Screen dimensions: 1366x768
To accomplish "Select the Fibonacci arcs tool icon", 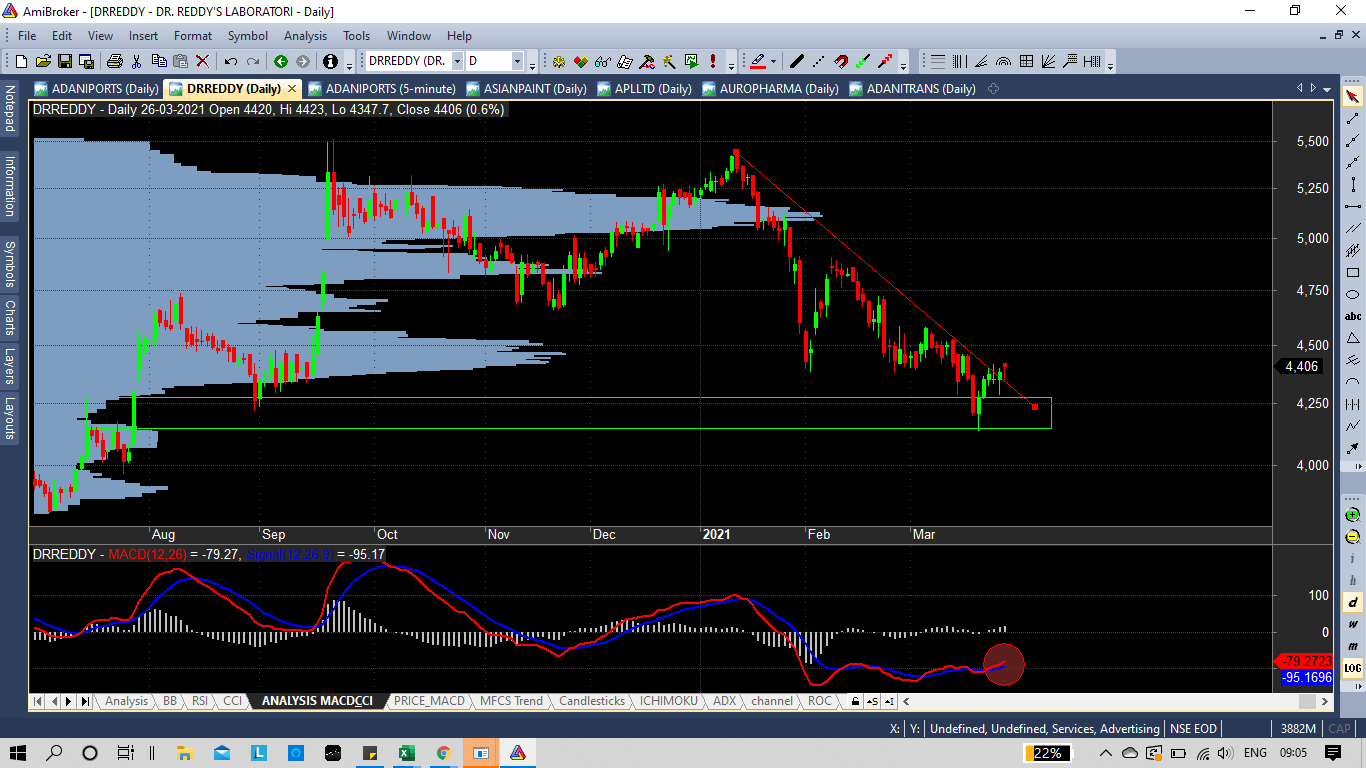I will 1004,61.
